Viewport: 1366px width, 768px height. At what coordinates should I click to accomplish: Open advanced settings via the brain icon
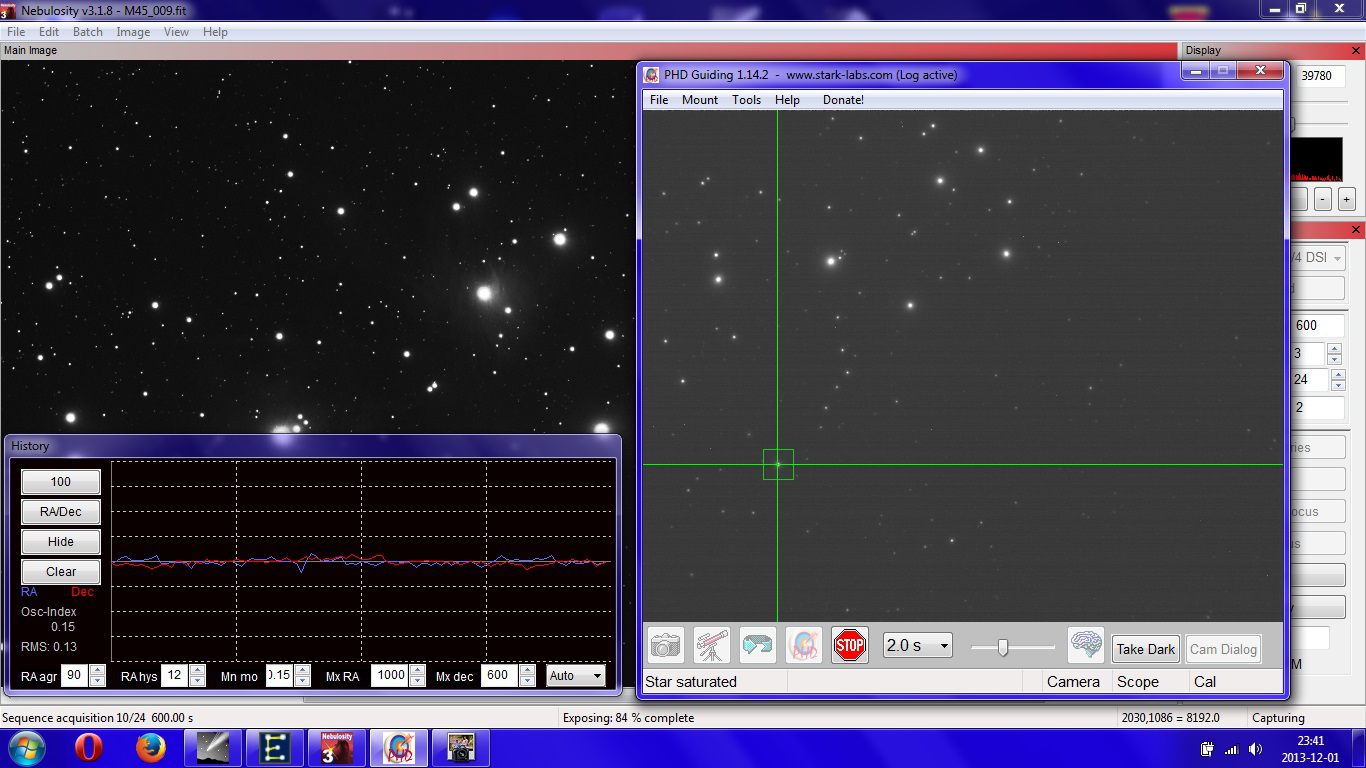click(x=1086, y=645)
